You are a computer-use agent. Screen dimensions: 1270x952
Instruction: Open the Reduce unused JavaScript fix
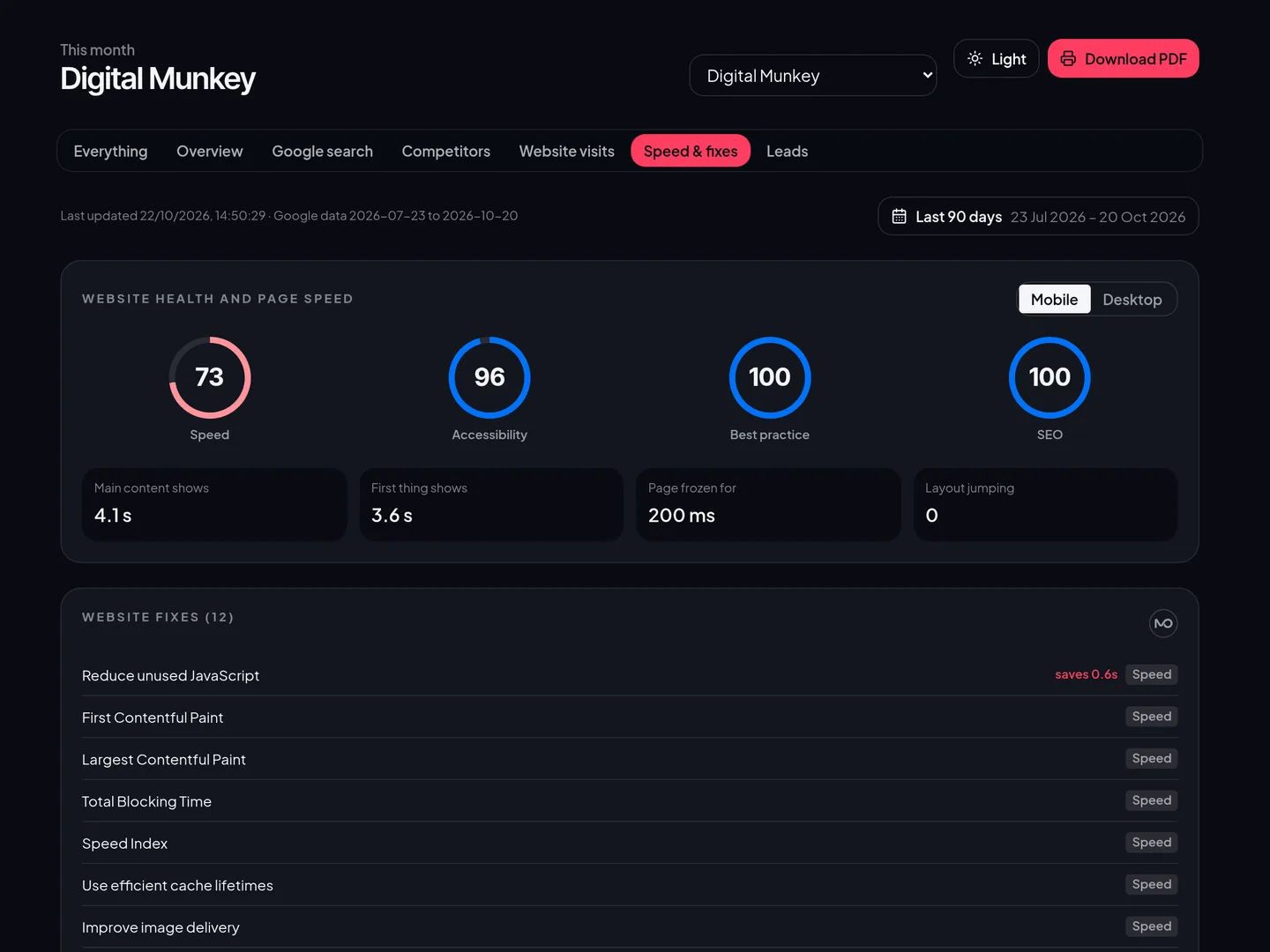pos(630,675)
